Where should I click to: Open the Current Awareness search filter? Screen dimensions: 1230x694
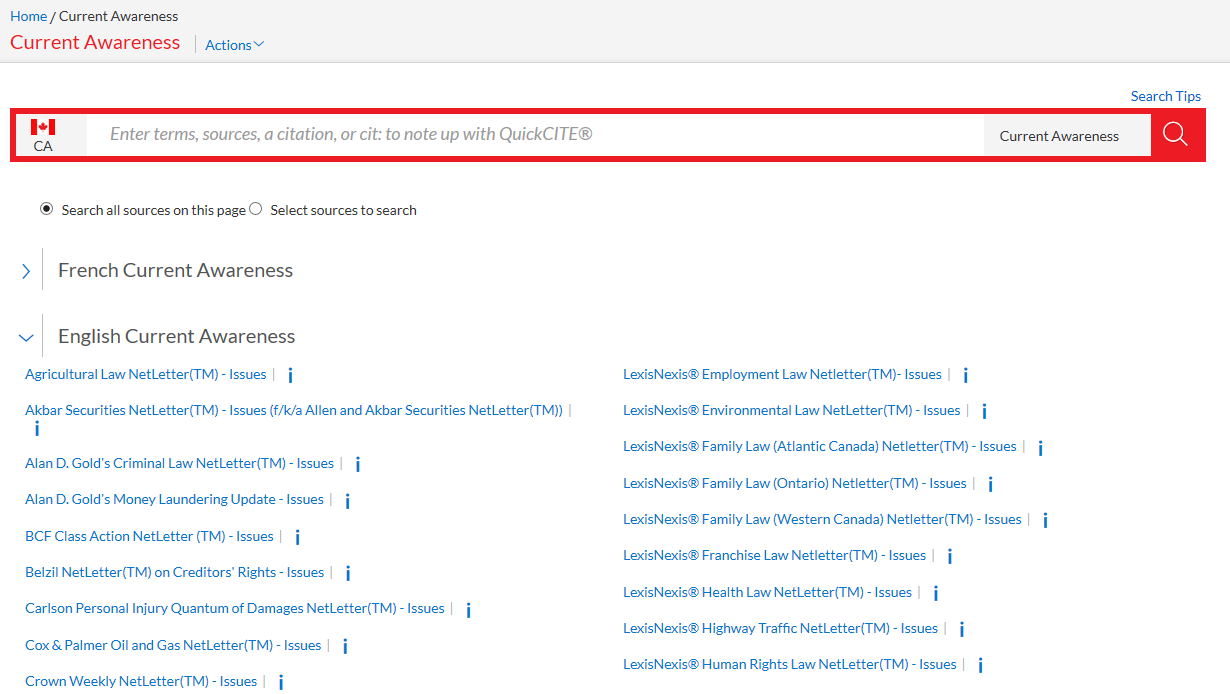[x=1067, y=135]
